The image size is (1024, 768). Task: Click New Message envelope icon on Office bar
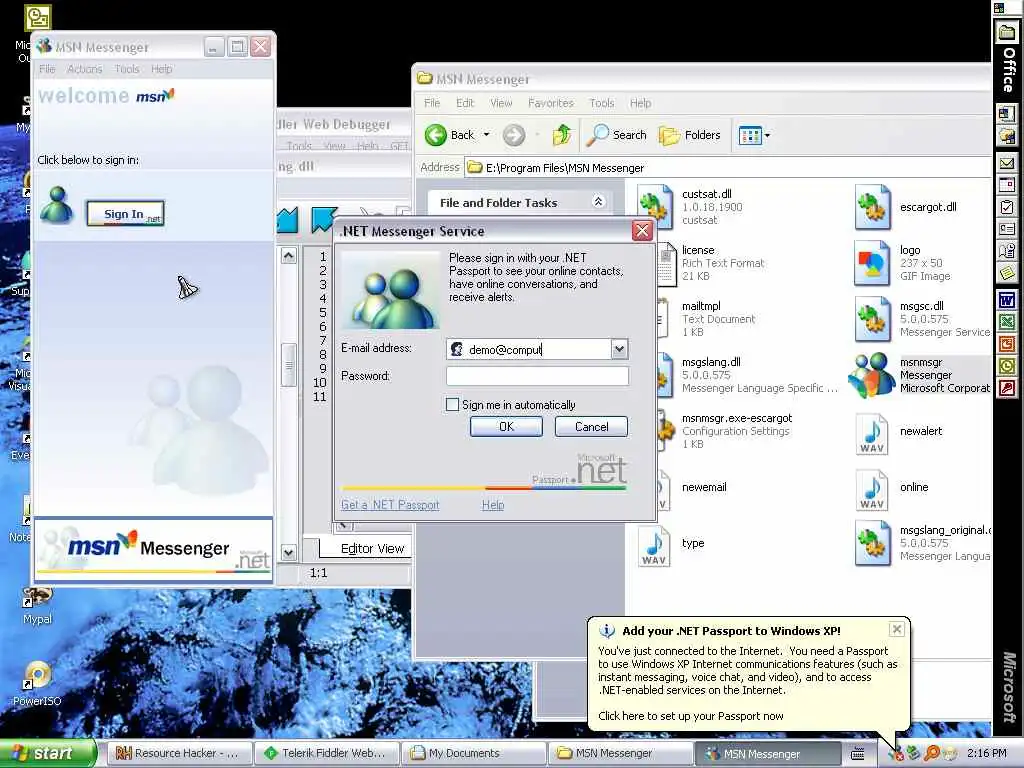click(1006, 163)
